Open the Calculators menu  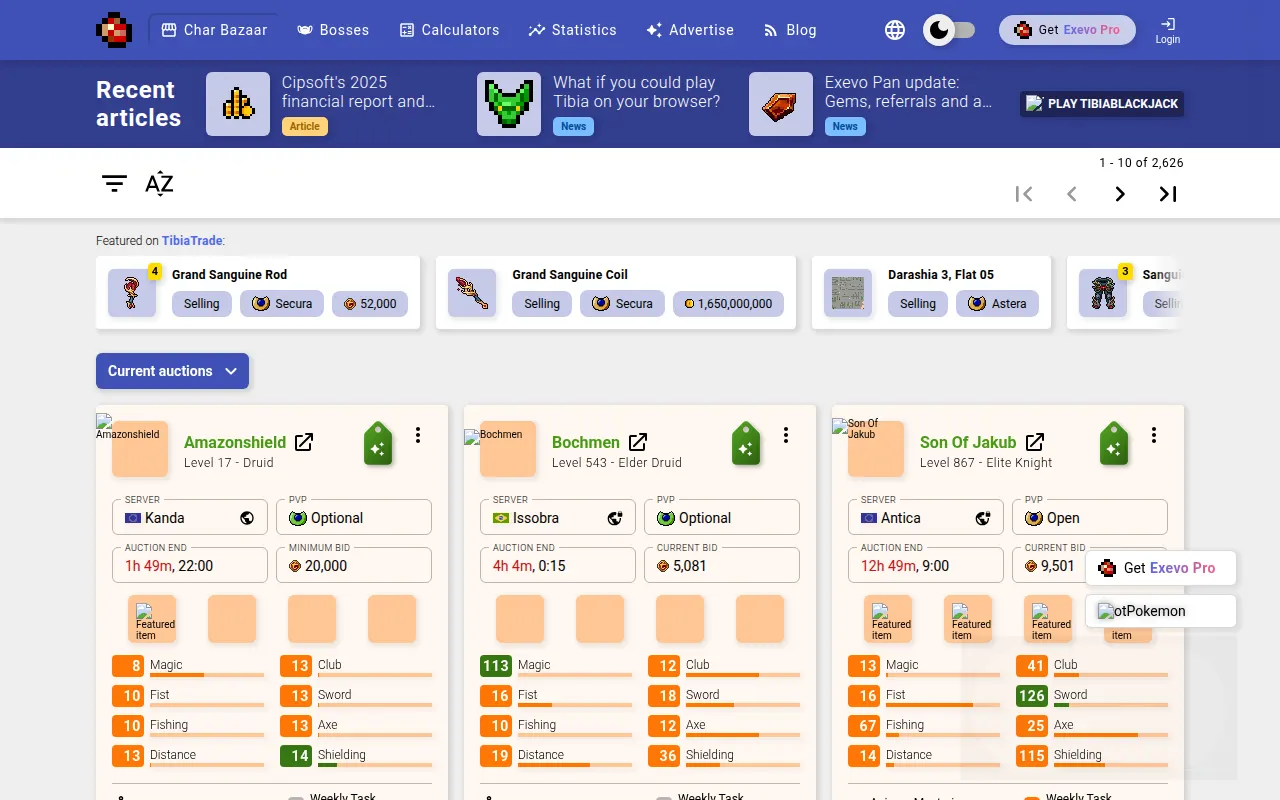(449, 30)
